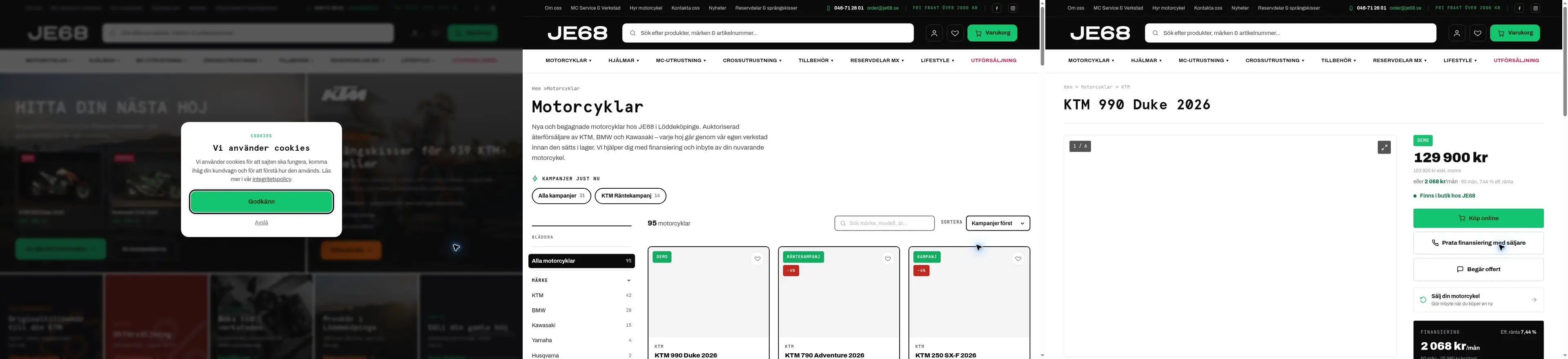Expand RESERVDELAR MX menu on Motorcyklar listing page
The height and width of the screenshot is (359, 1568).
pos(877,61)
